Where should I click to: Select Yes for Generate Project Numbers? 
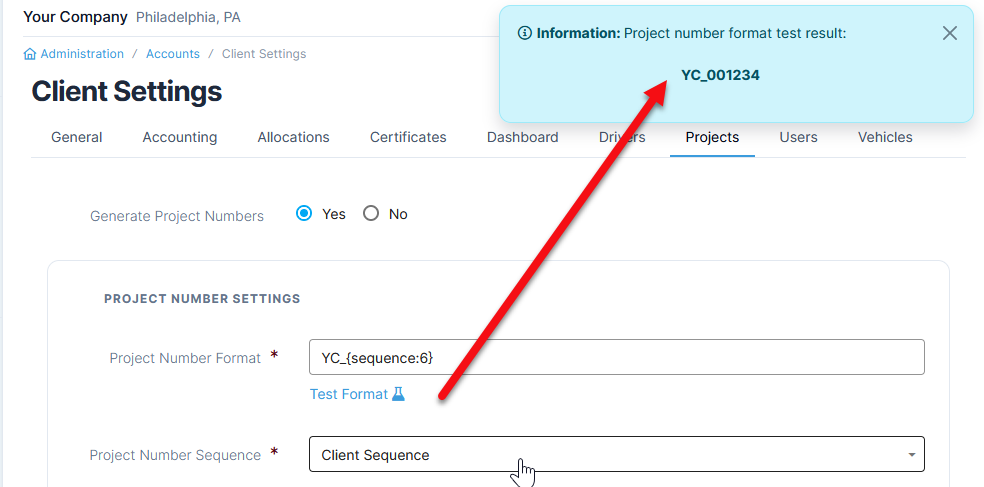[305, 214]
